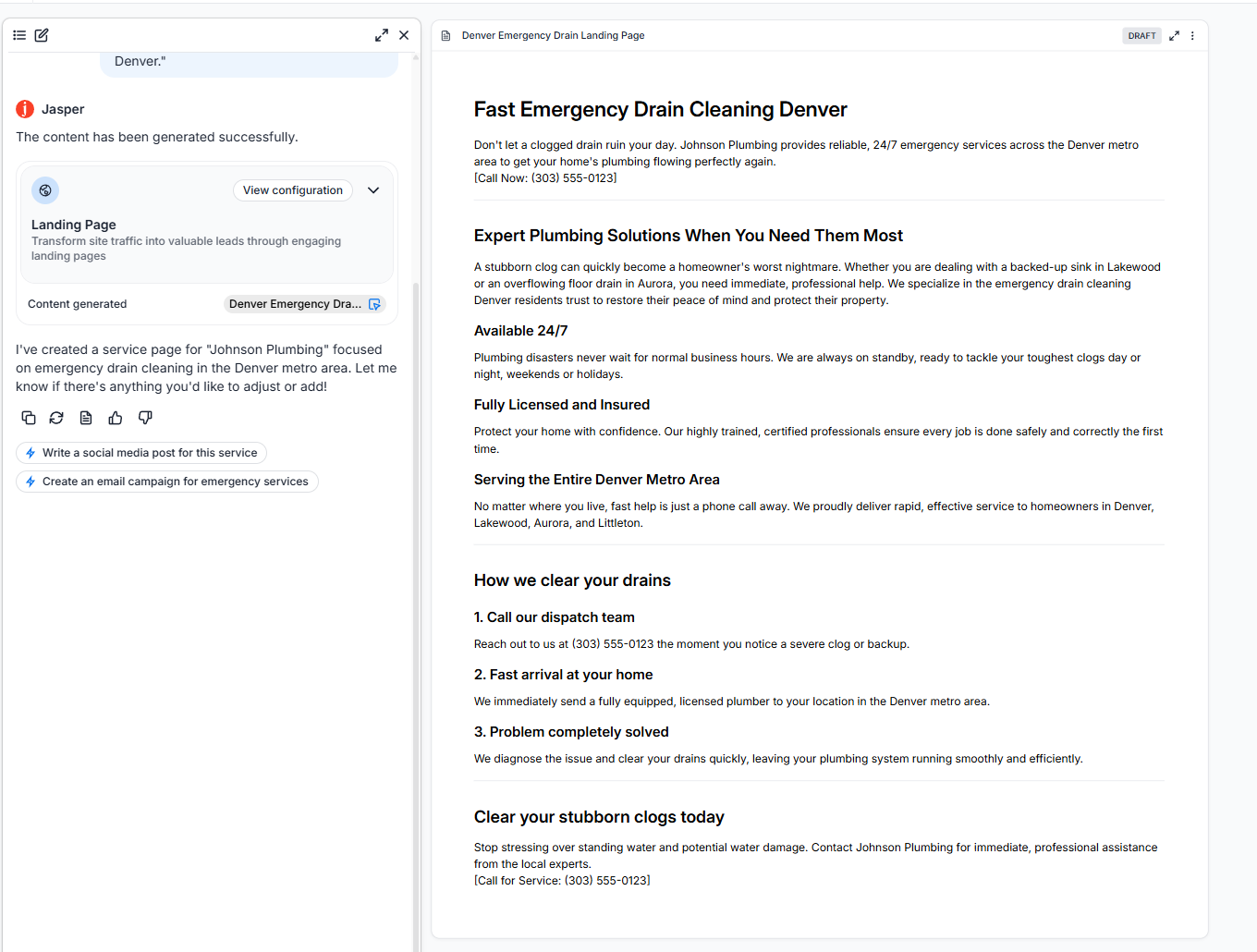Collapse the Landing Page card chevron
This screenshot has width=1257, height=952.
point(373,190)
